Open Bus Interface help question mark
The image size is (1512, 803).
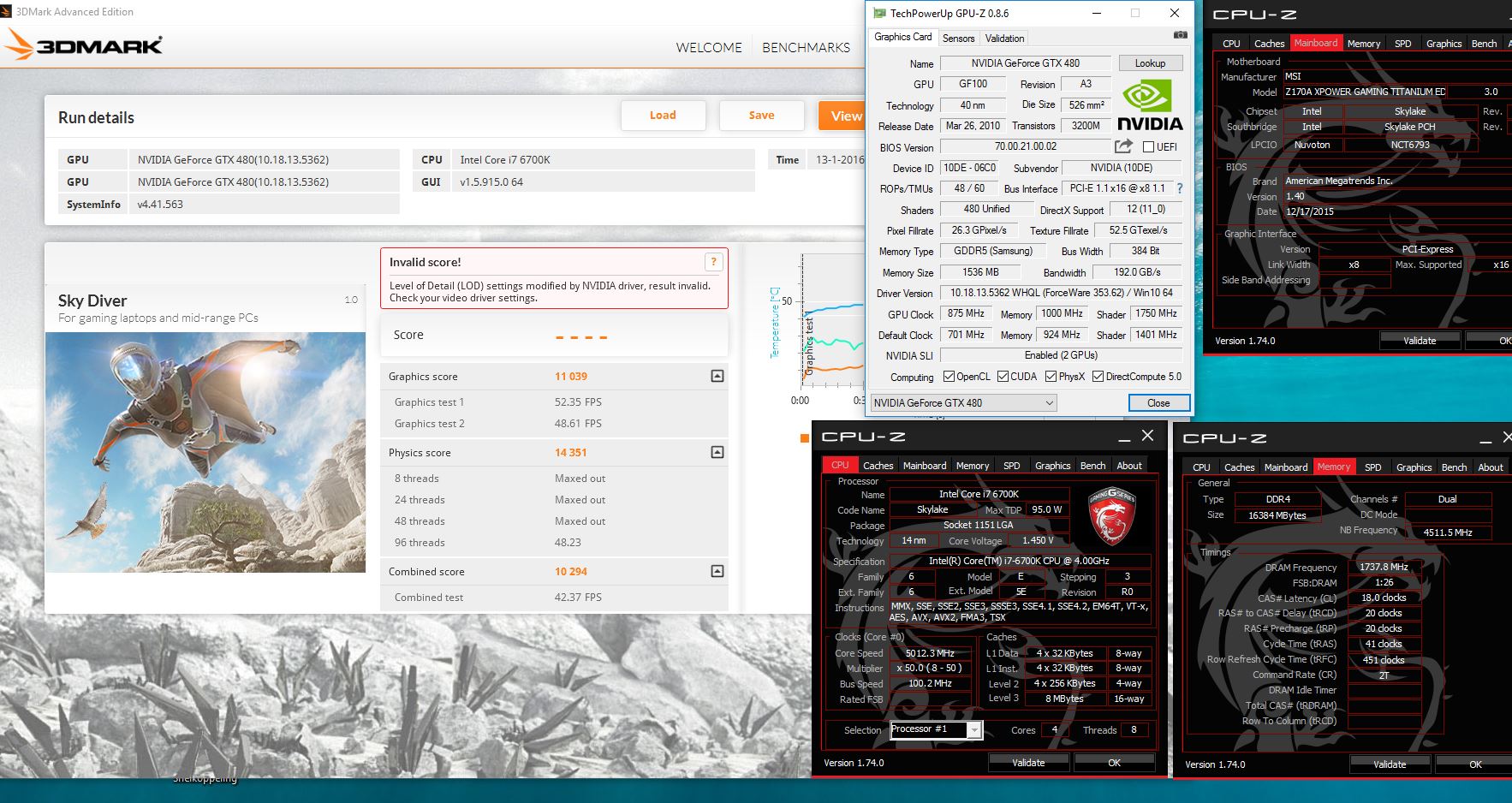(1179, 188)
